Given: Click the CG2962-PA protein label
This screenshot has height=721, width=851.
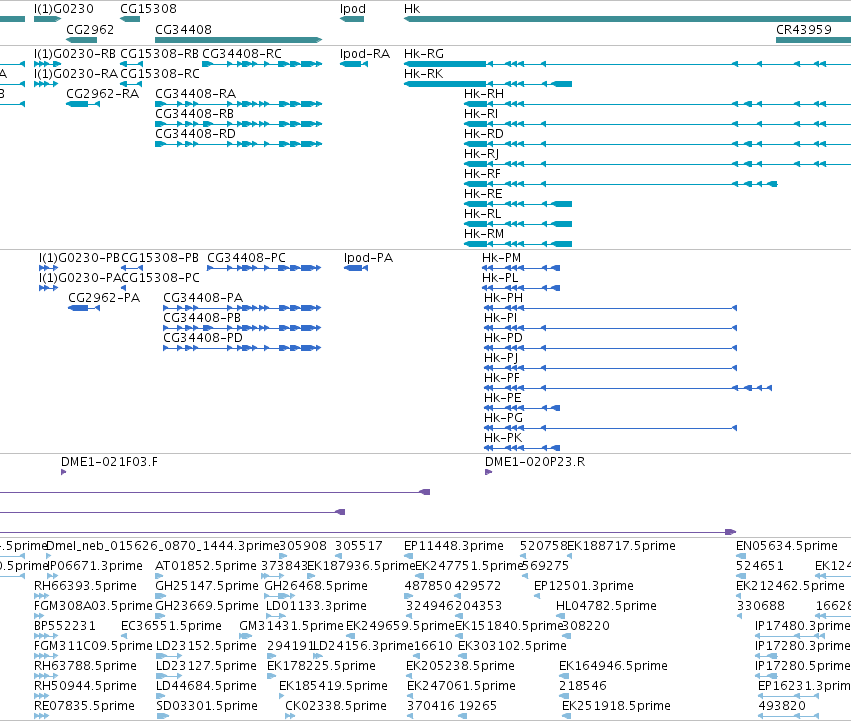Looking at the screenshot, I should point(104,298).
